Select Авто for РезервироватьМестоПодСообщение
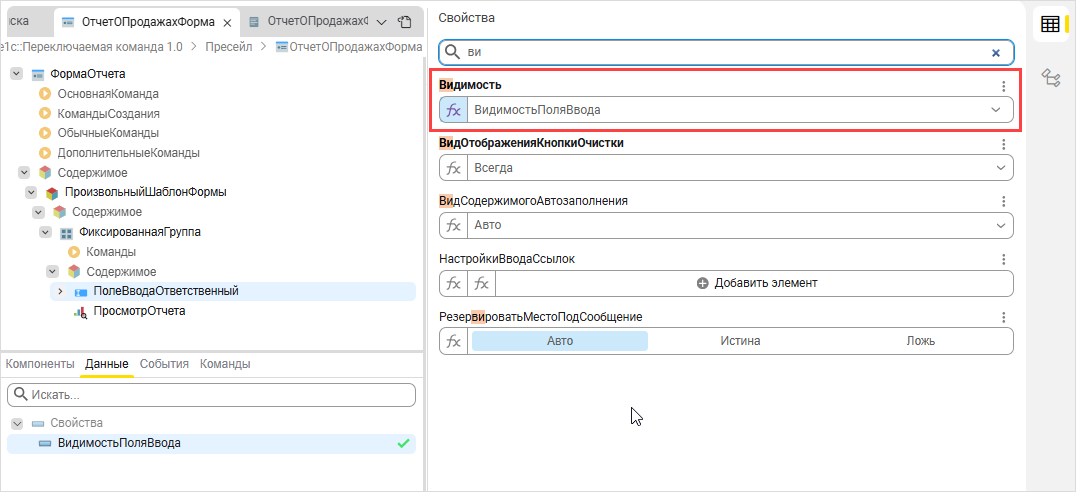The height and width of the screenshot is (492, 1076). (x=559, y=341)
